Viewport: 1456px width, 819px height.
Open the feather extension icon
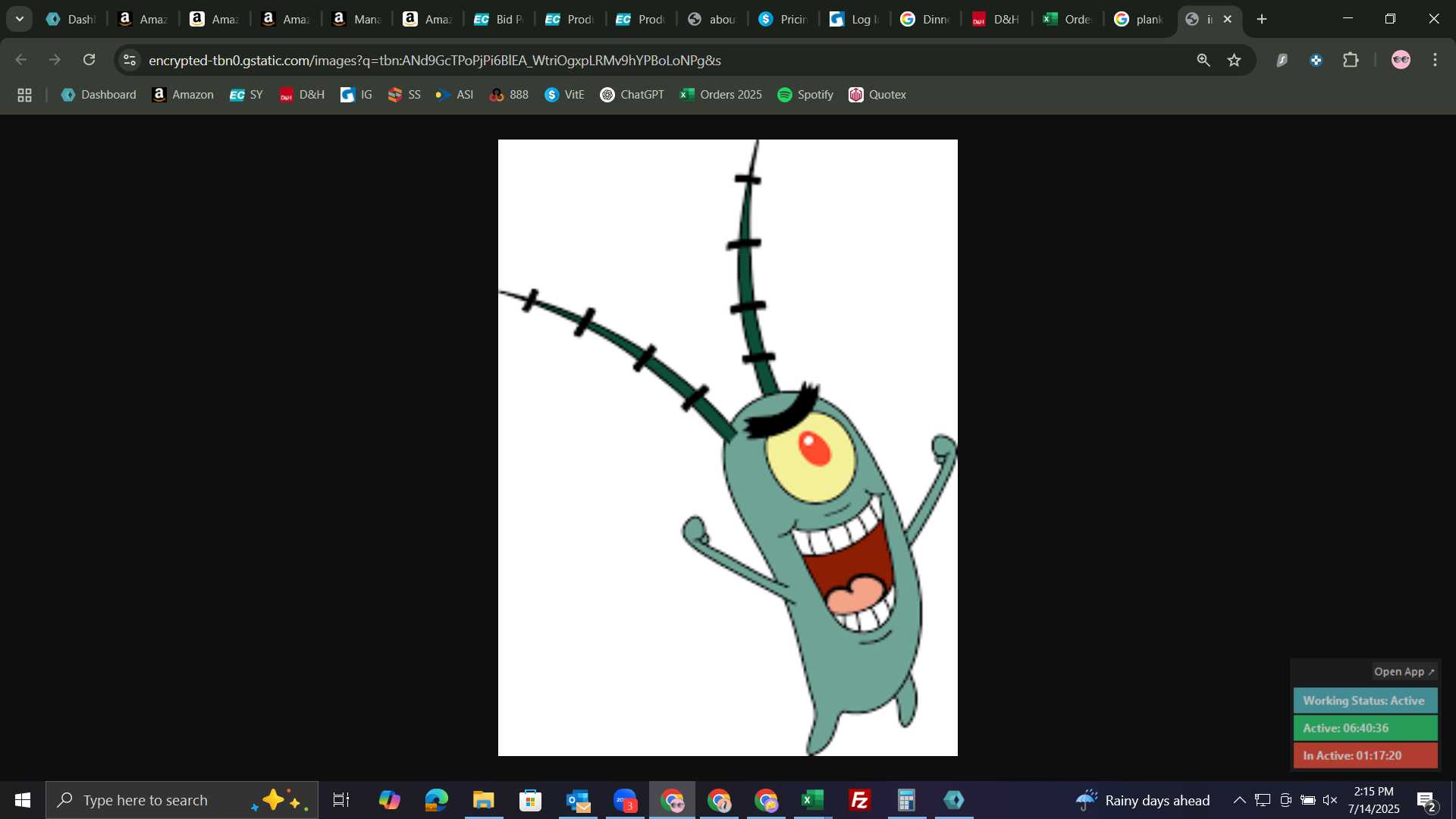click(1282, 60)
